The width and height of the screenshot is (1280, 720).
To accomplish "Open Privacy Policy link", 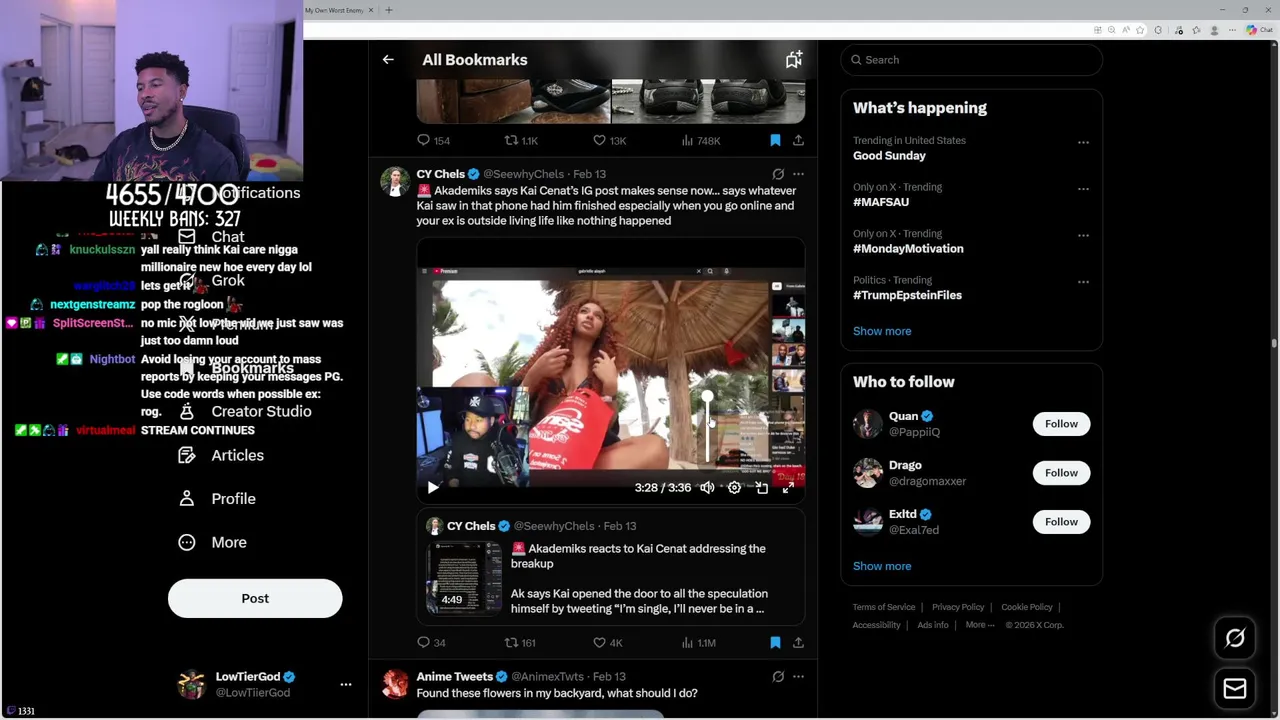I will point(958,607).
